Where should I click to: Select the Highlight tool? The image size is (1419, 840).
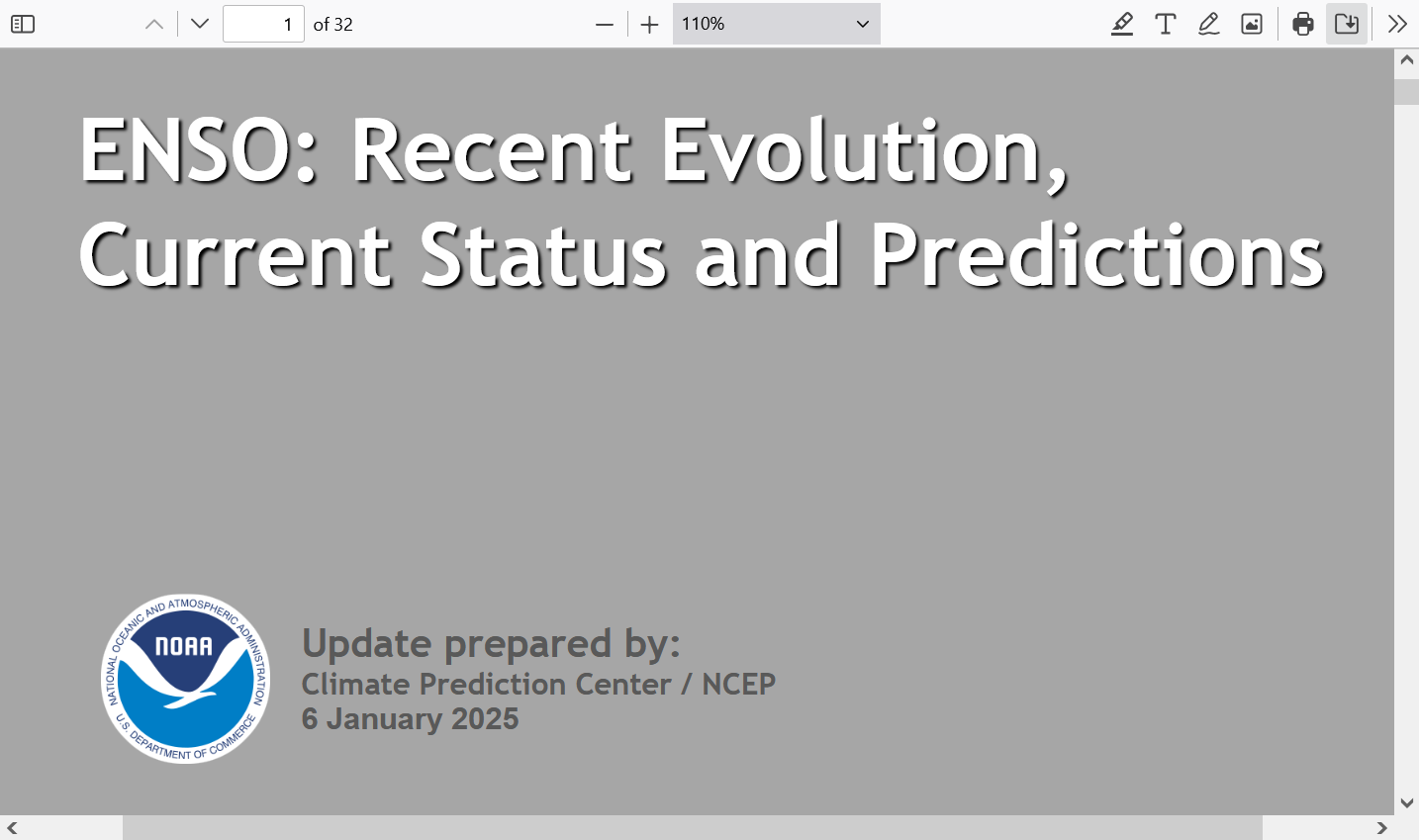click(1121, 24)
